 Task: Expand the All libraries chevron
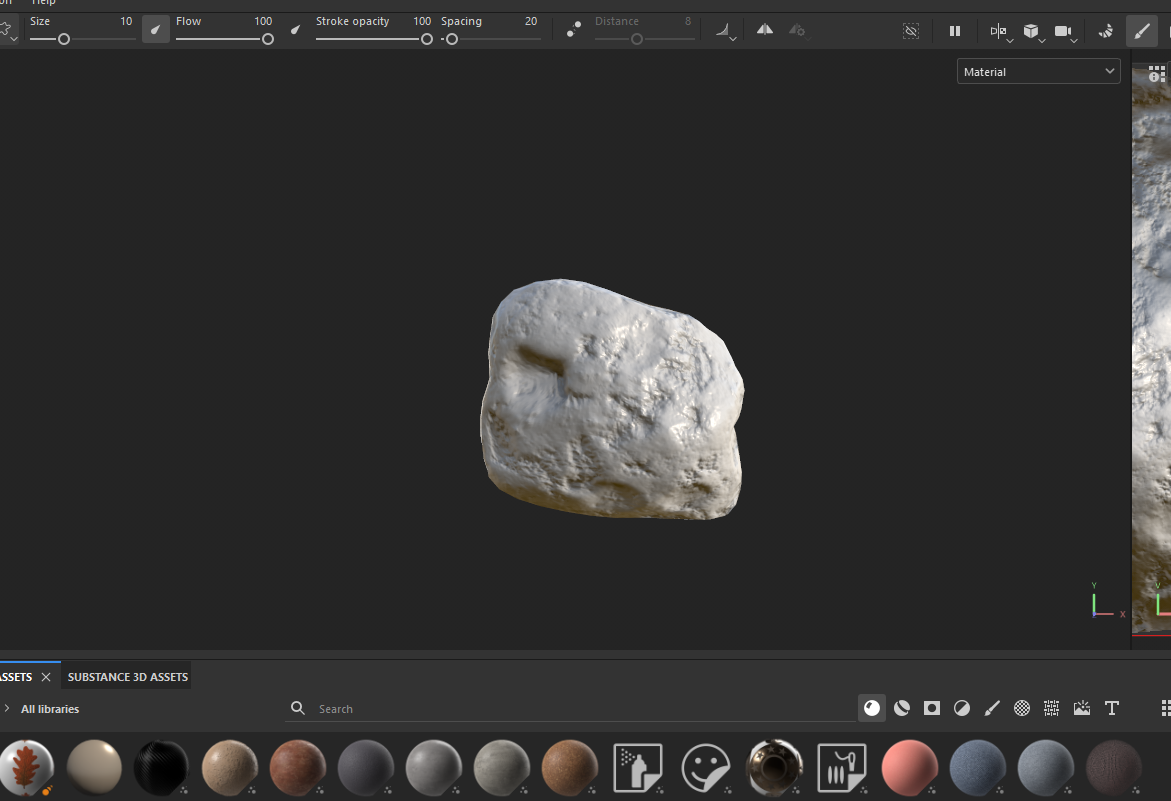point(7,708)
